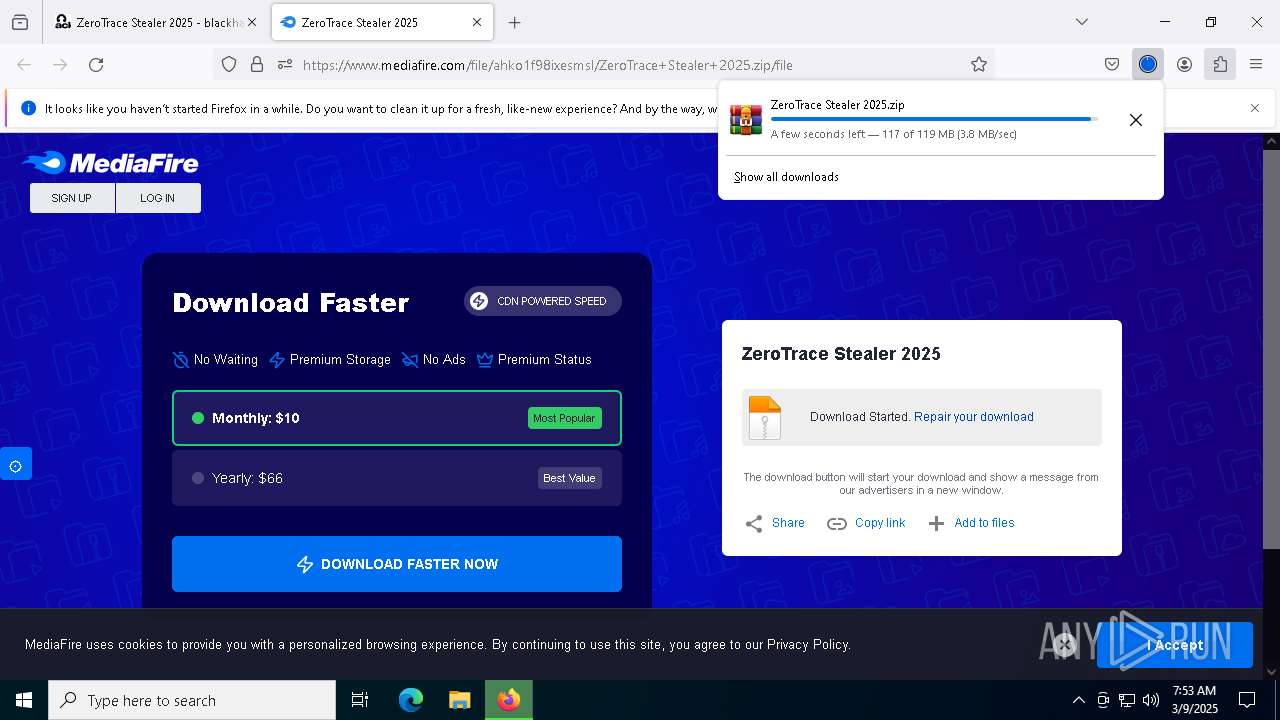
Task: Open Windows Start menu
Action: (24, 700)
